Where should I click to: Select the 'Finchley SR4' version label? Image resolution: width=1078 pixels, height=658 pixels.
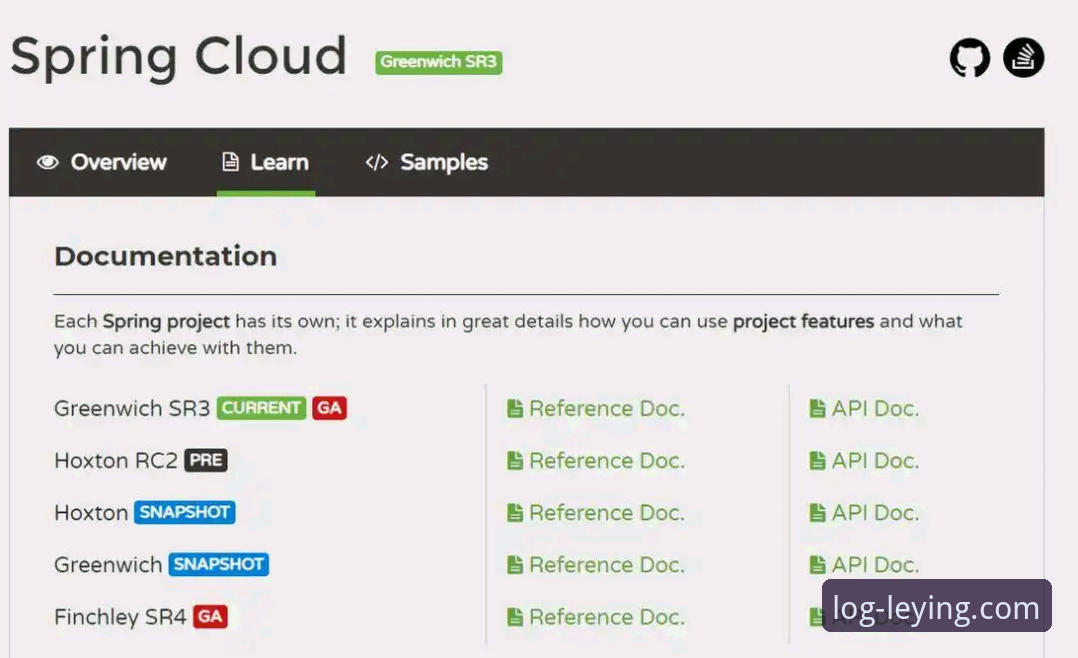(x=120, y=617)
